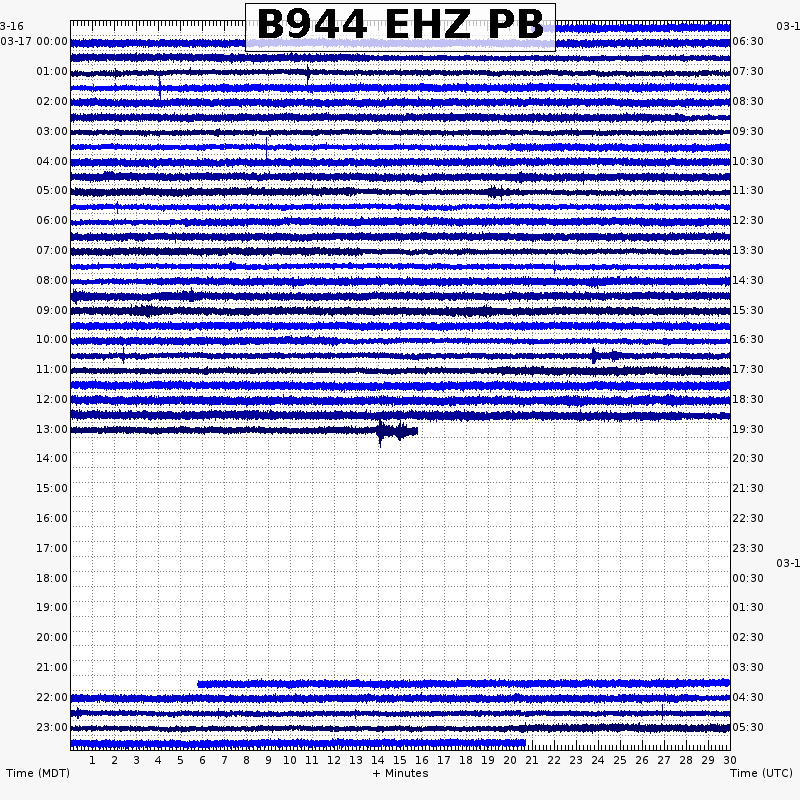The width and height of the screenshot is (800, 800).
Task: Click the 00:30 UTC time label
Action: (x=748, y=579)
